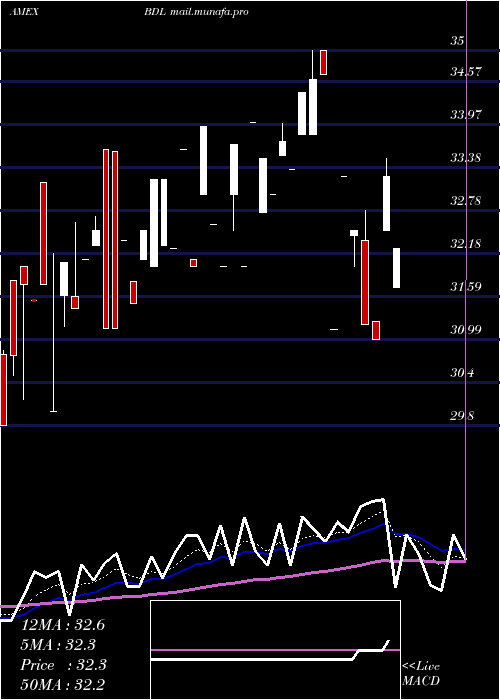Click the <<Live MACD label
The image size is (500, 700).
(421, 674)
